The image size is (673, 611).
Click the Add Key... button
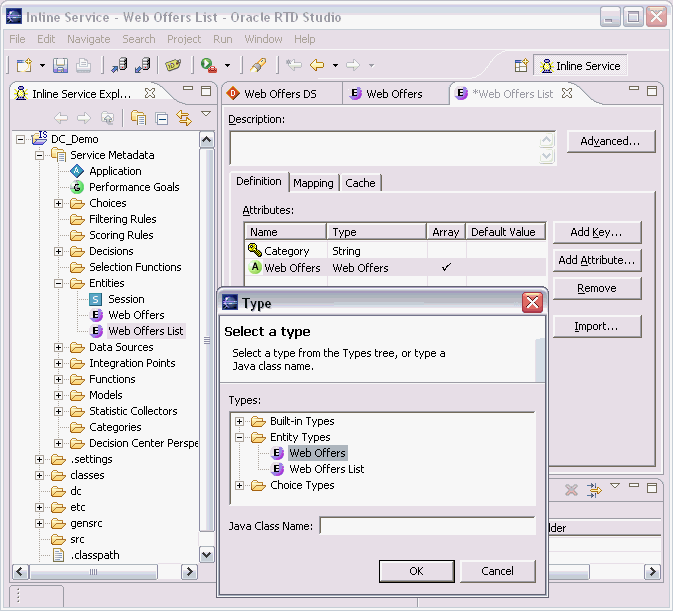tap(597, 232)
